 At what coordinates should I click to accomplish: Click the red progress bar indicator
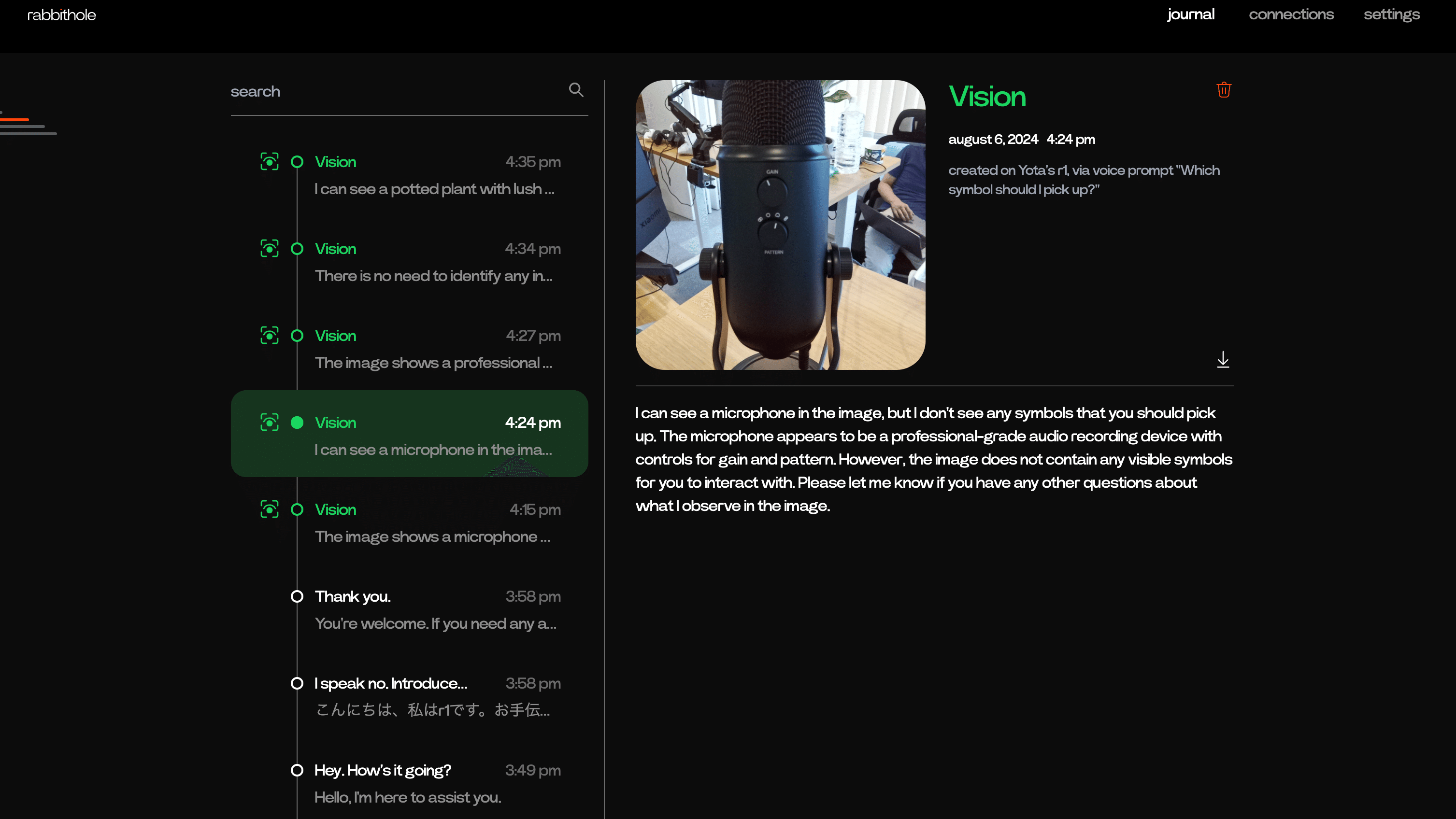coord(14,120)
